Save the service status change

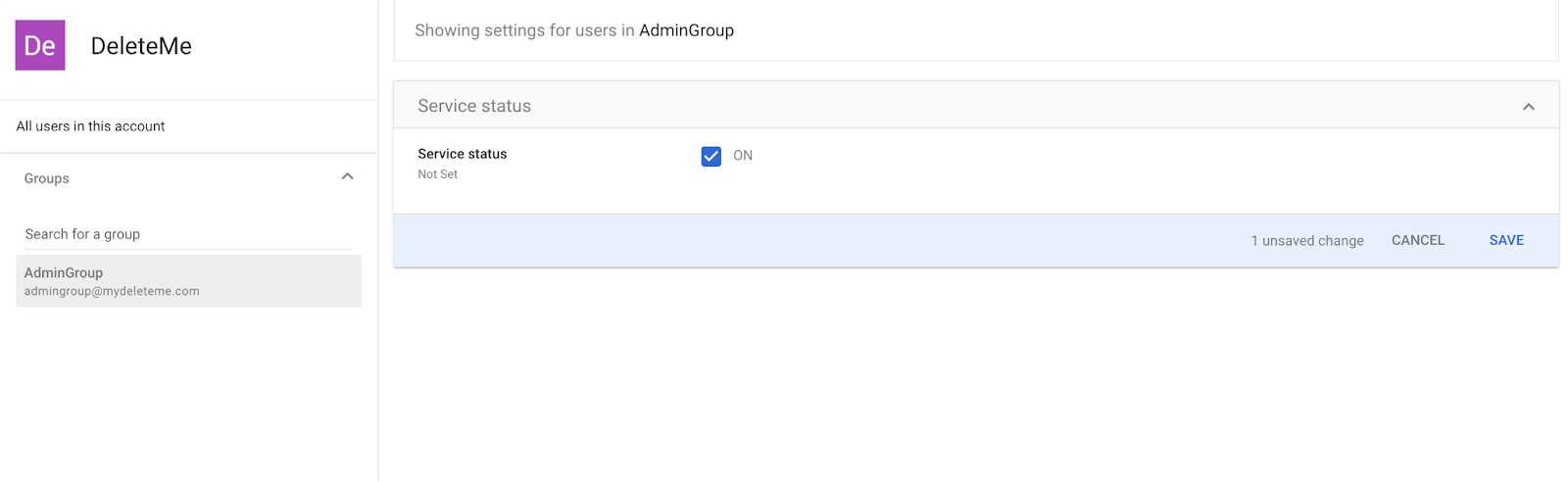1506,240
